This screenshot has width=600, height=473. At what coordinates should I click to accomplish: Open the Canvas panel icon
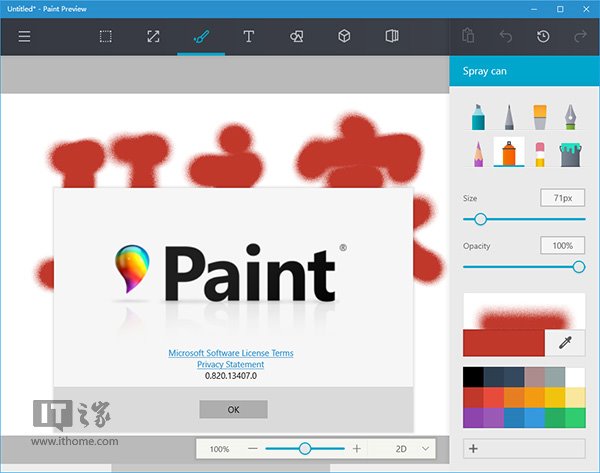[392, 36]
